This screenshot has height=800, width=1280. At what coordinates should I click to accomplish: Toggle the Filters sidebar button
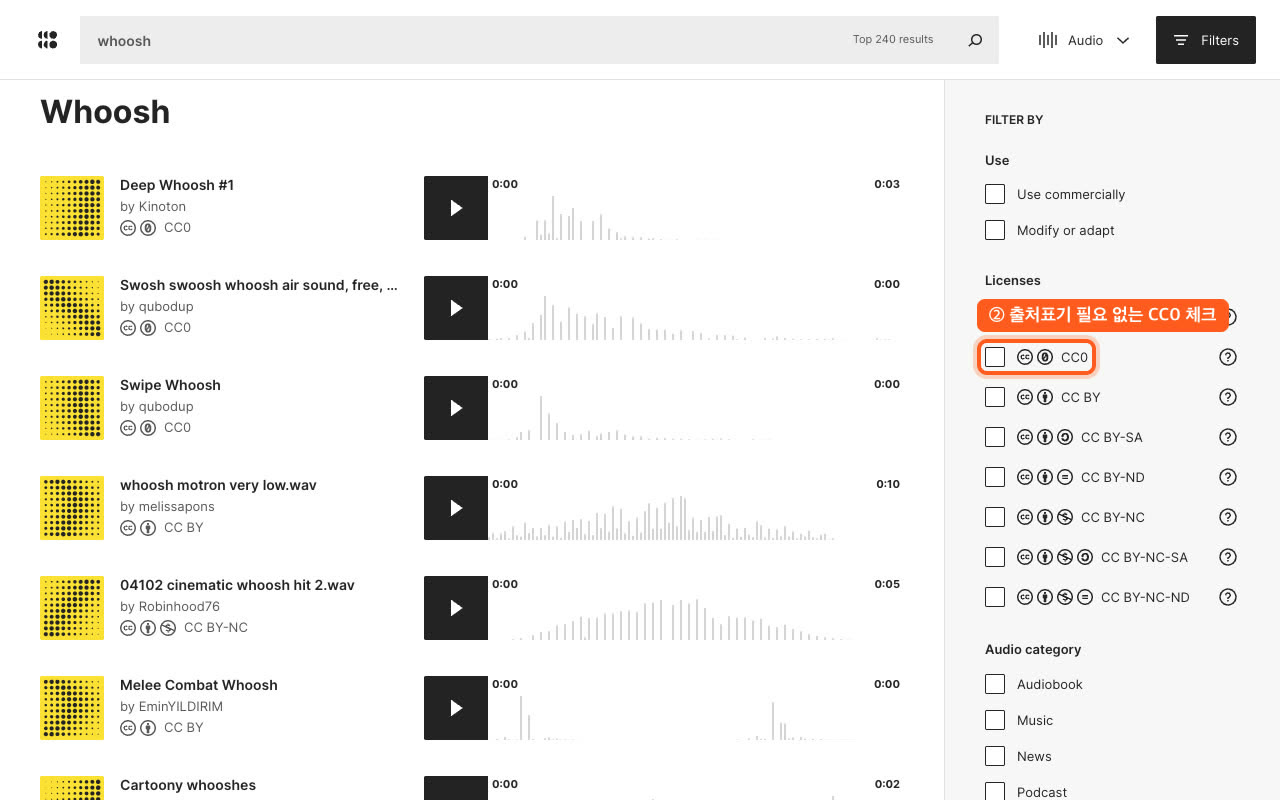click(1206, 40)
